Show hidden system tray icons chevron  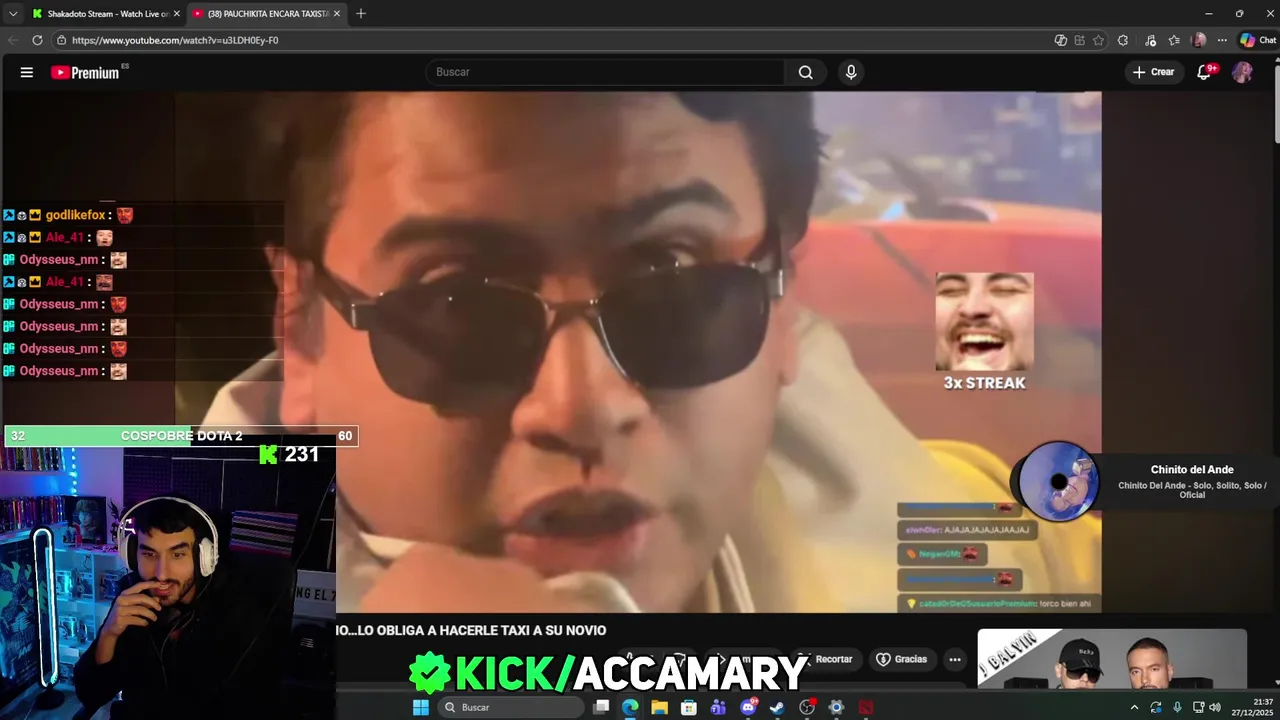click(1134, 707)
